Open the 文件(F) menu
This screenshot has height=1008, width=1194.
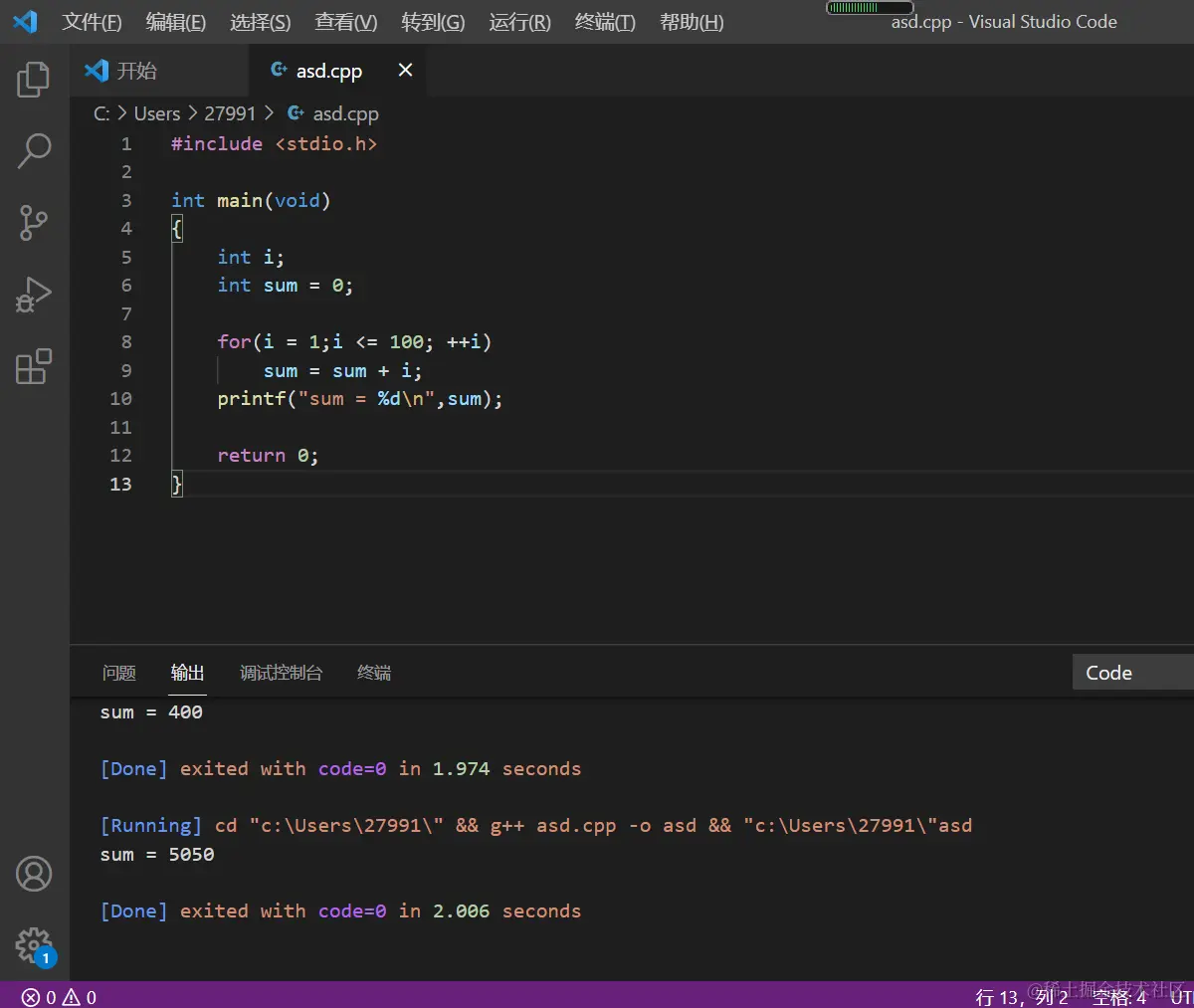(x=92, y=22)
